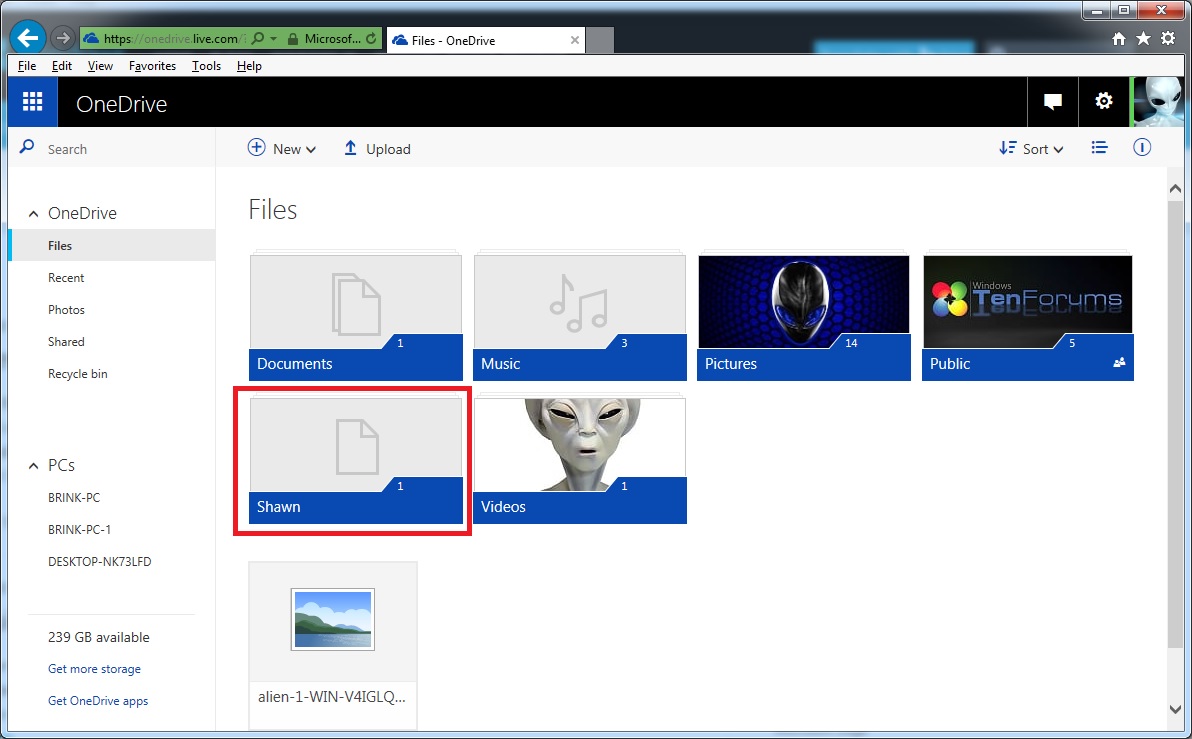Image resolution: width=1192 pixels, height=739 pixels.
Task: Open the details info pane icon
Action: coord(1142,147)
